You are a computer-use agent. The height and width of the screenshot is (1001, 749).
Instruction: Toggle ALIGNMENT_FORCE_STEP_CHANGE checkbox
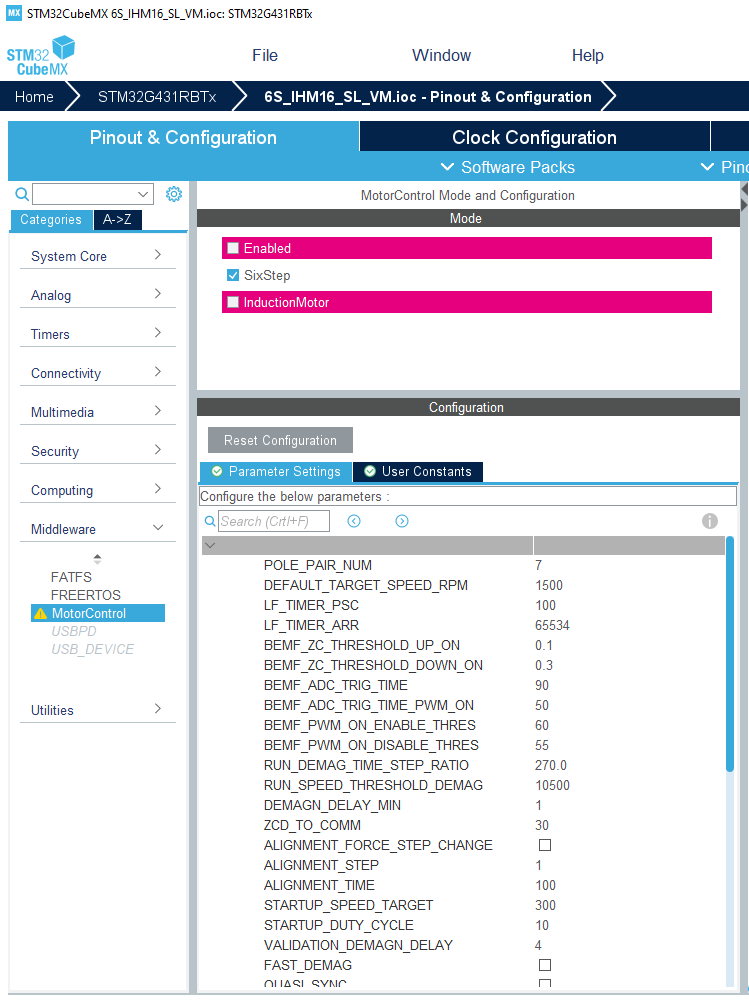pos(545,845)
